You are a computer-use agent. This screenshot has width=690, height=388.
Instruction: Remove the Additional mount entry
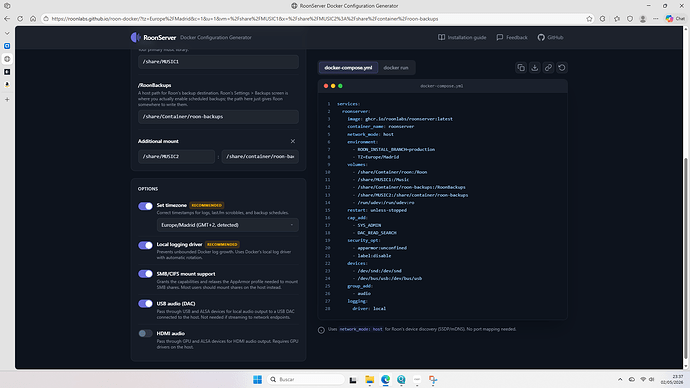[x=293, y=141]
